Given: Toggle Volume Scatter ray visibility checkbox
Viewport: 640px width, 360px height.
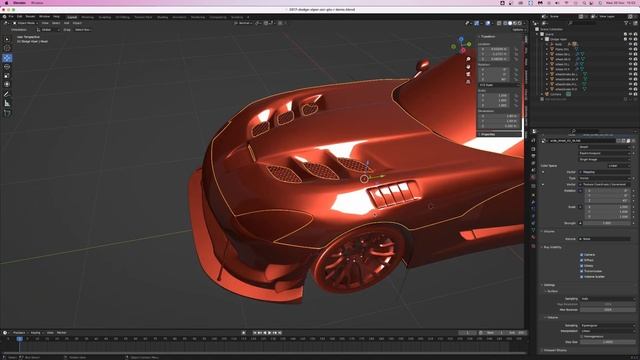Looking at the screenshot, I should pos(582,277).
